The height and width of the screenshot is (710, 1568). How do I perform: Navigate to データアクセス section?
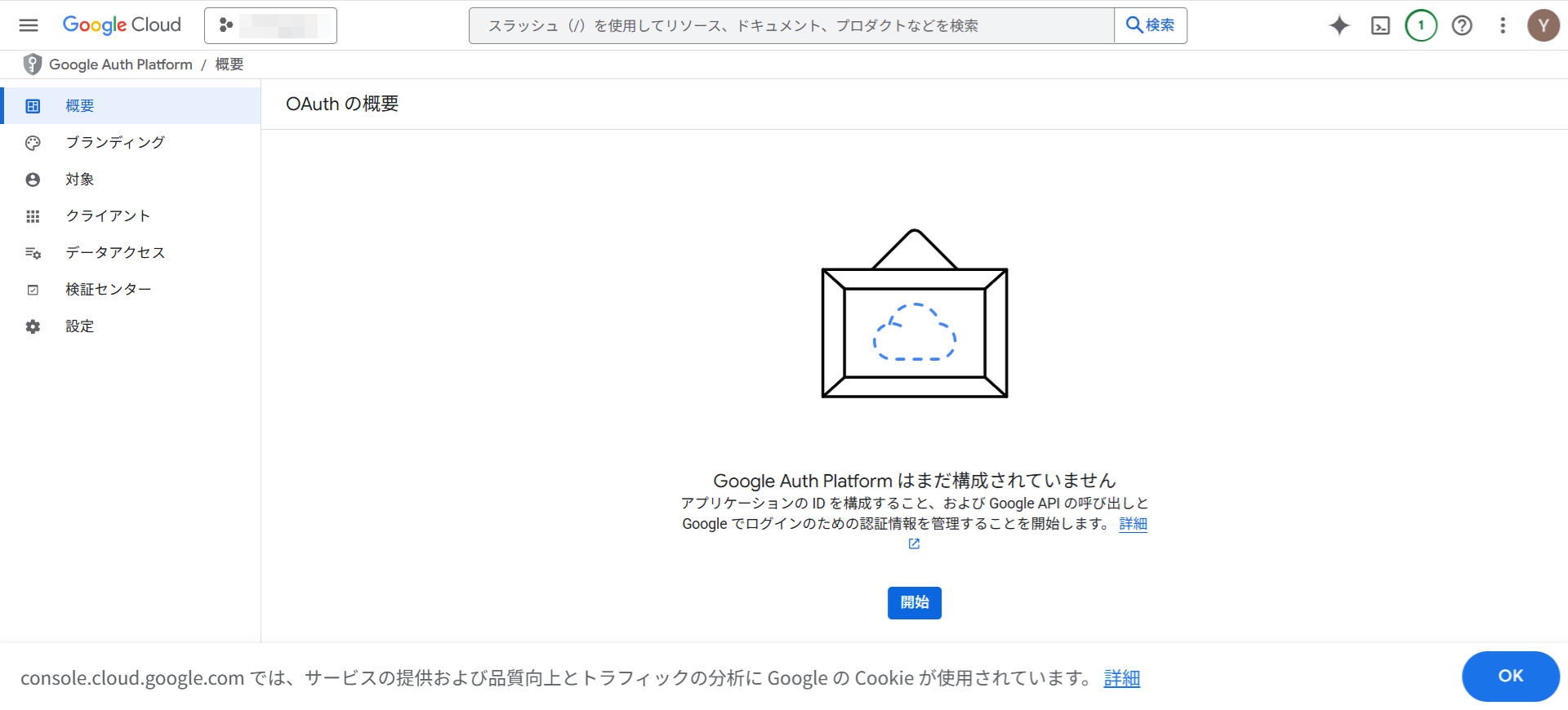click(115, 253)
